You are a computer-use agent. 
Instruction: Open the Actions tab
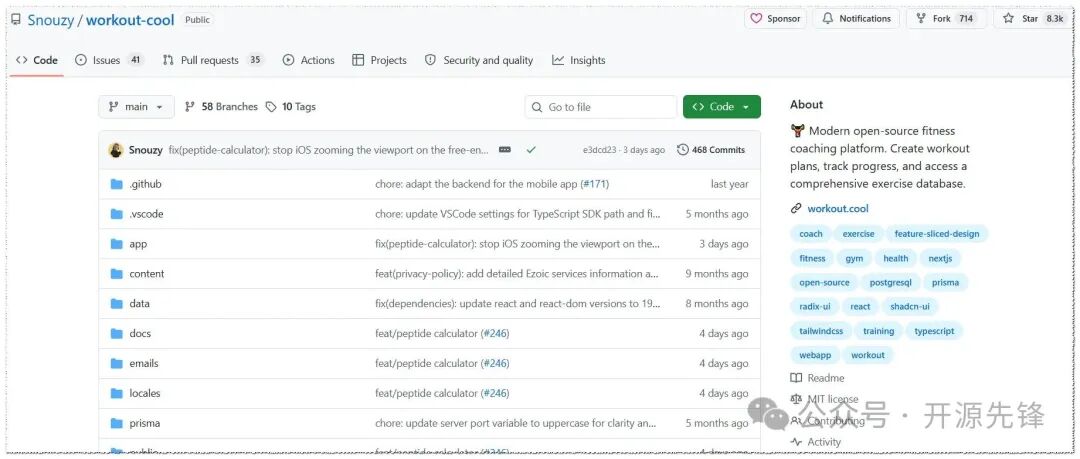(x=309, y=60)
